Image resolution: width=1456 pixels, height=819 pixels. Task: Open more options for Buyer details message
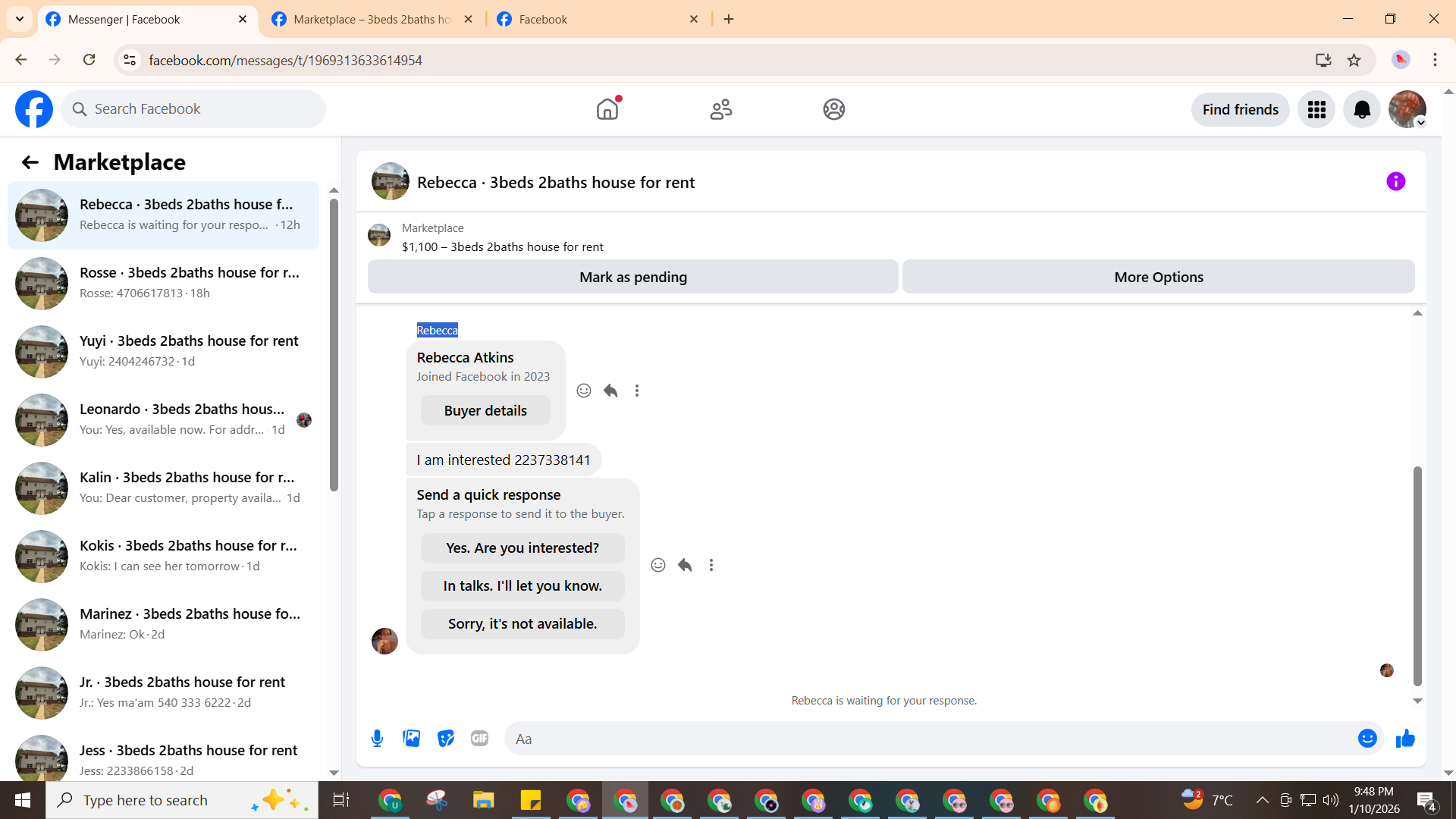click(x=637, y=391)
